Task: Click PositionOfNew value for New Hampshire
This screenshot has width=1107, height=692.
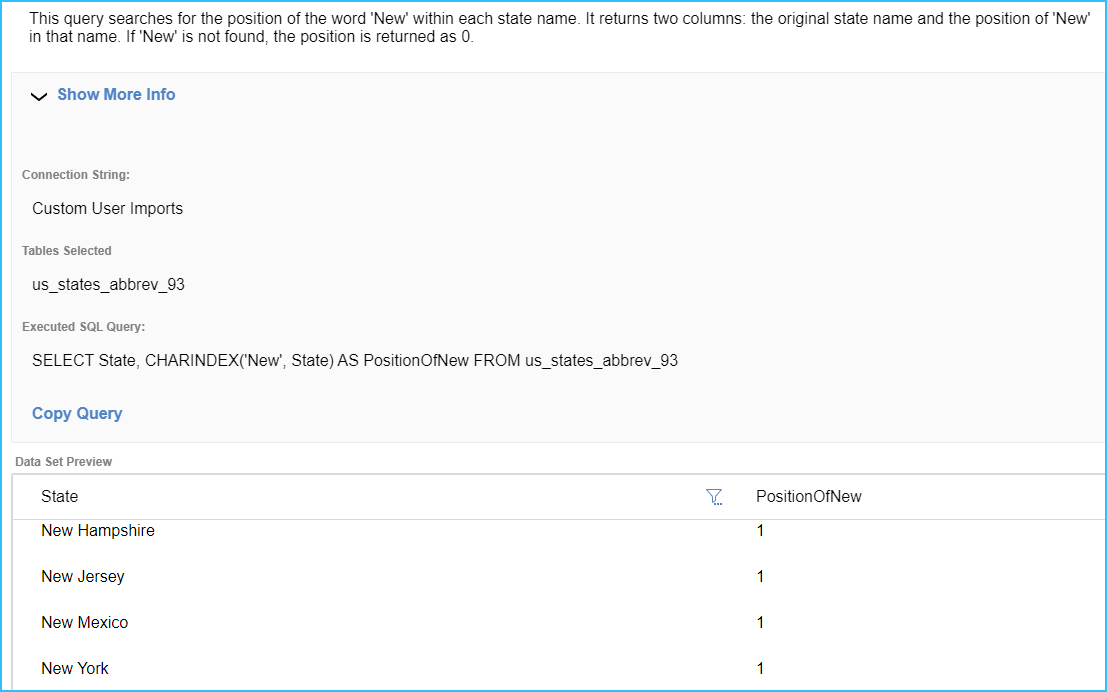Action: [x=760, y=531]
